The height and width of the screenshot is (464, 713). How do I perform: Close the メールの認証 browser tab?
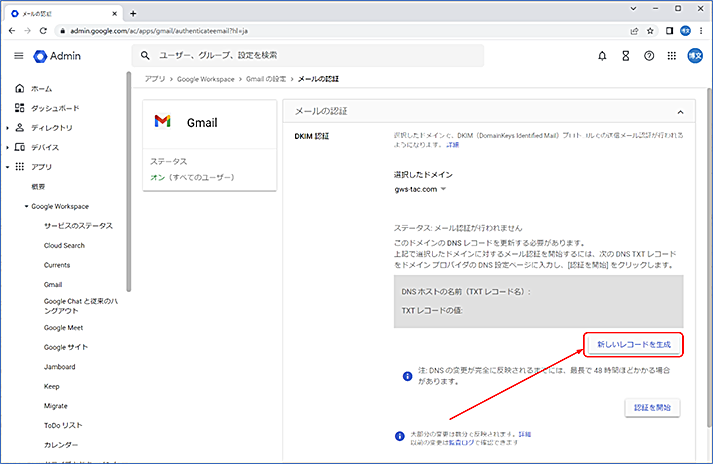pos(115,14)
